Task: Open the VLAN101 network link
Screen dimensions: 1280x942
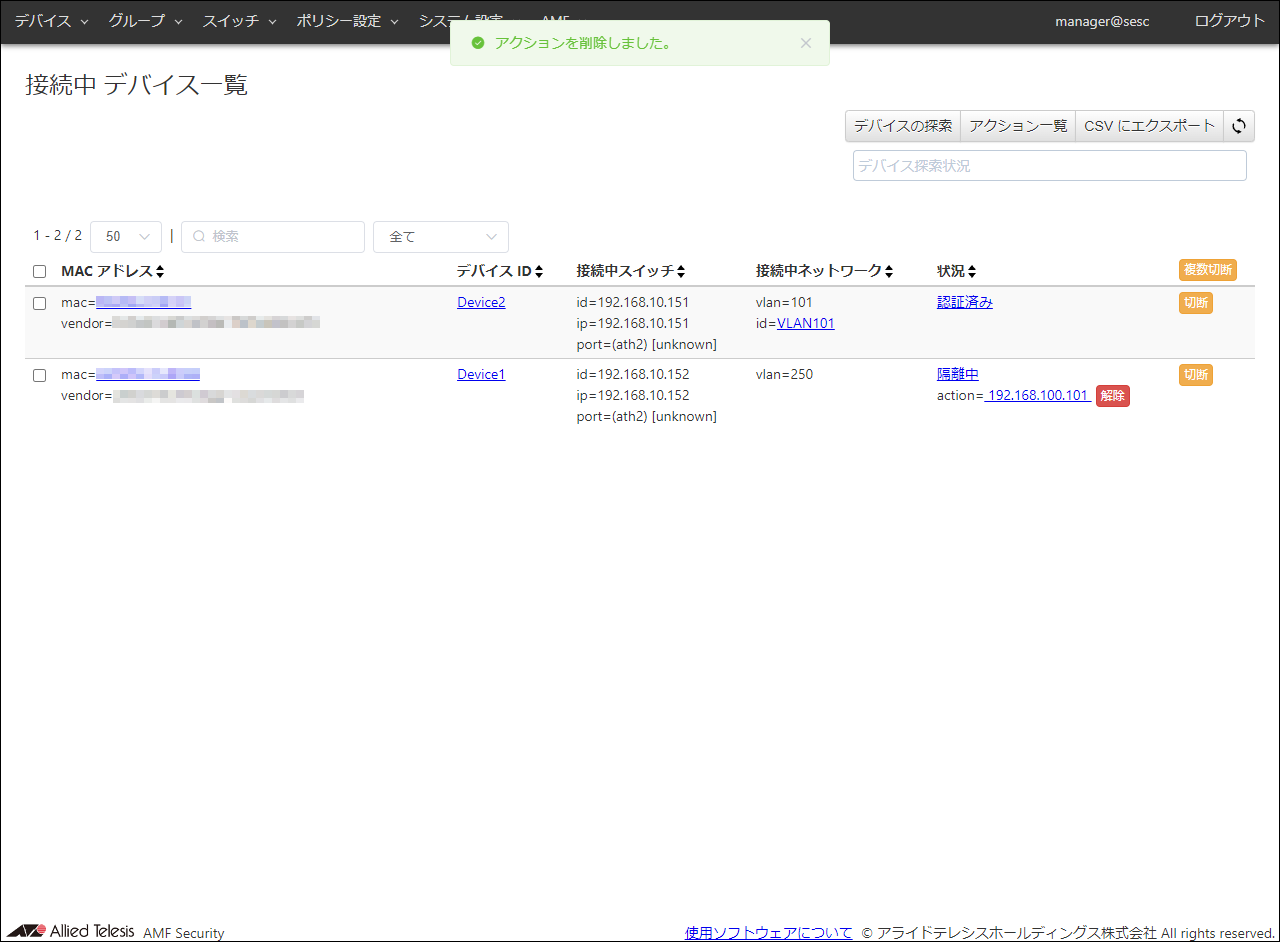Action: (x=805, y=323)
